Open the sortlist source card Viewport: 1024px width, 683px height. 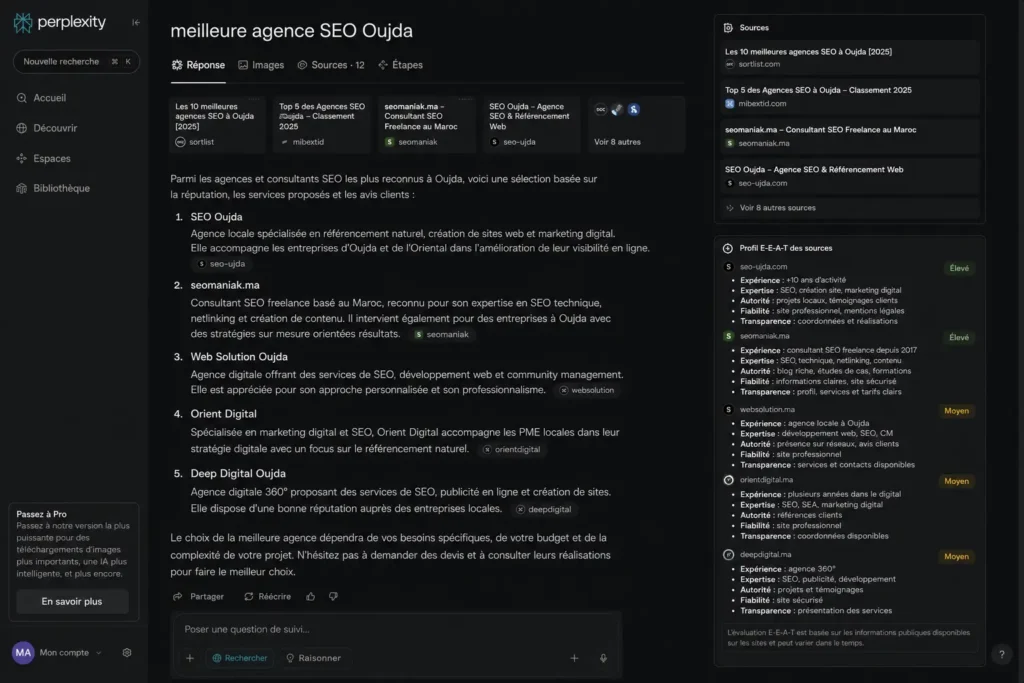click(217, 124)
